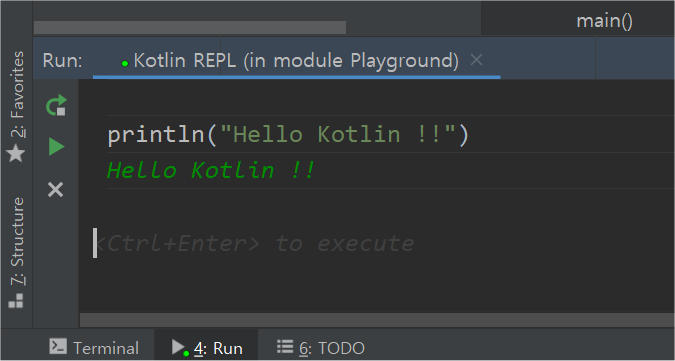
Task: Stop REPL with the X icon in sidebar
Action: pyautogui.click(x=56, y=190)
